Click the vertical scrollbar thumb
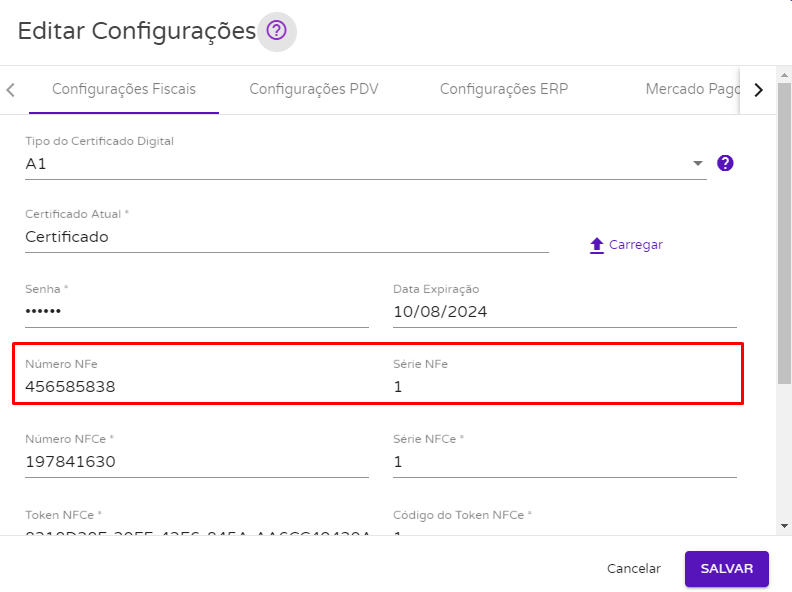Image resolution: width=792 pixels, height=592 pixels. coord(784,233)
